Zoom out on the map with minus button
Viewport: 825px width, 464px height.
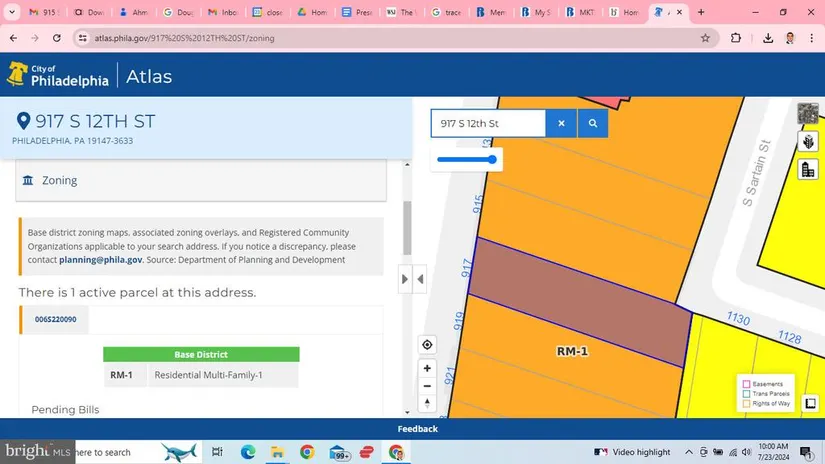point(427,386)
